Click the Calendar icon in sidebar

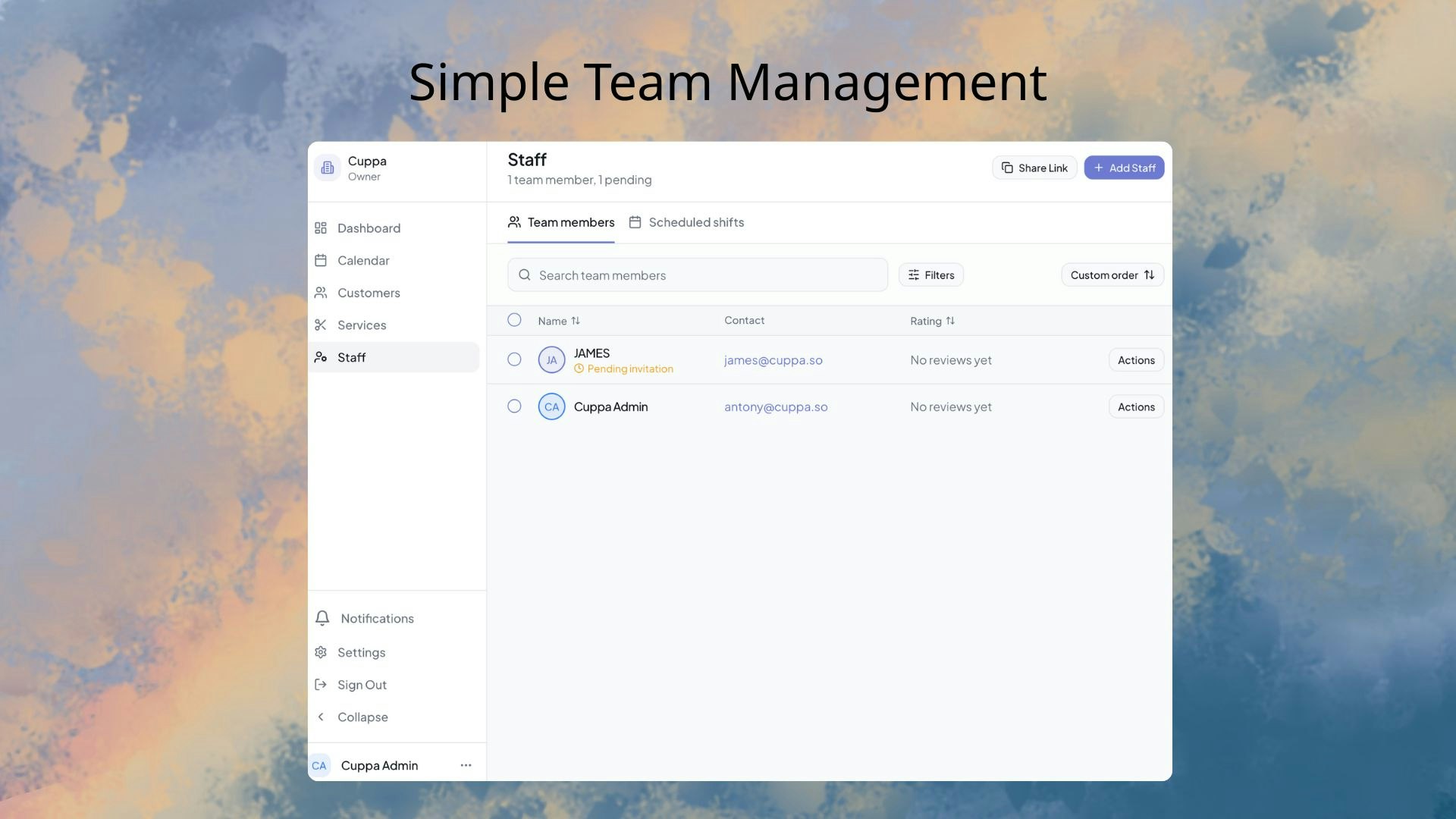(x=321, y=261)
